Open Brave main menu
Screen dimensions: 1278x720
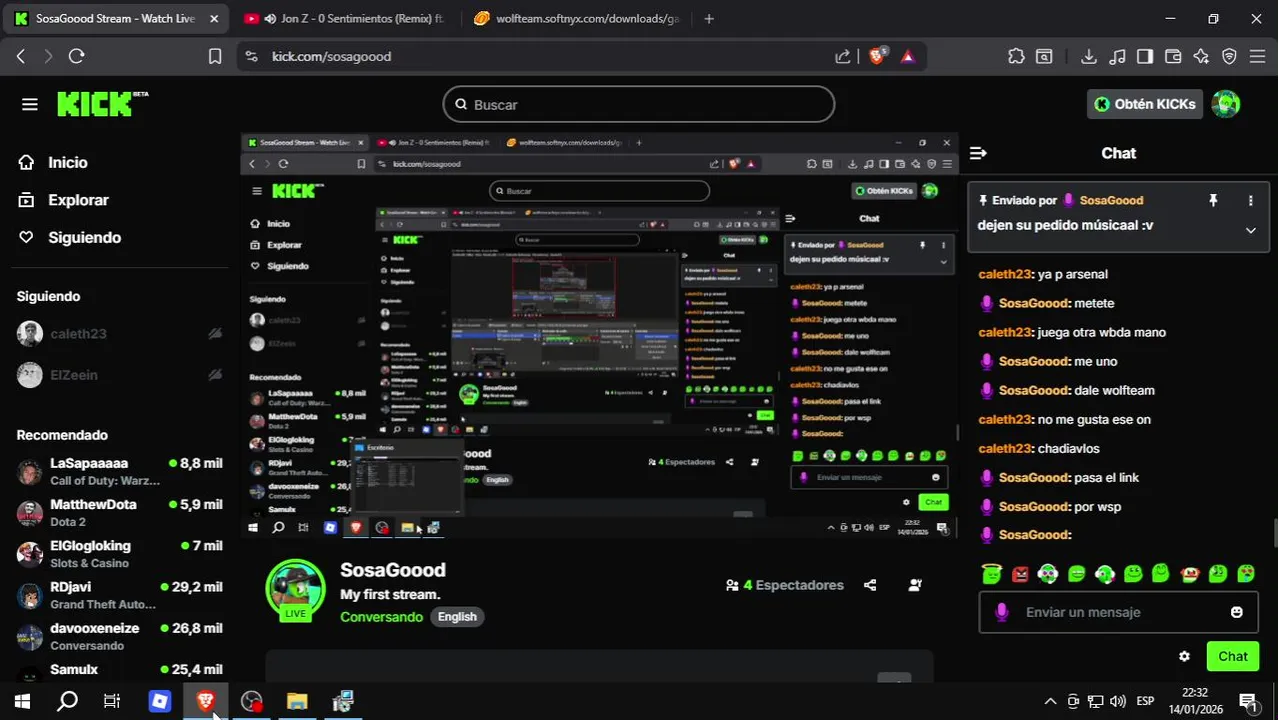point(1257,56)
